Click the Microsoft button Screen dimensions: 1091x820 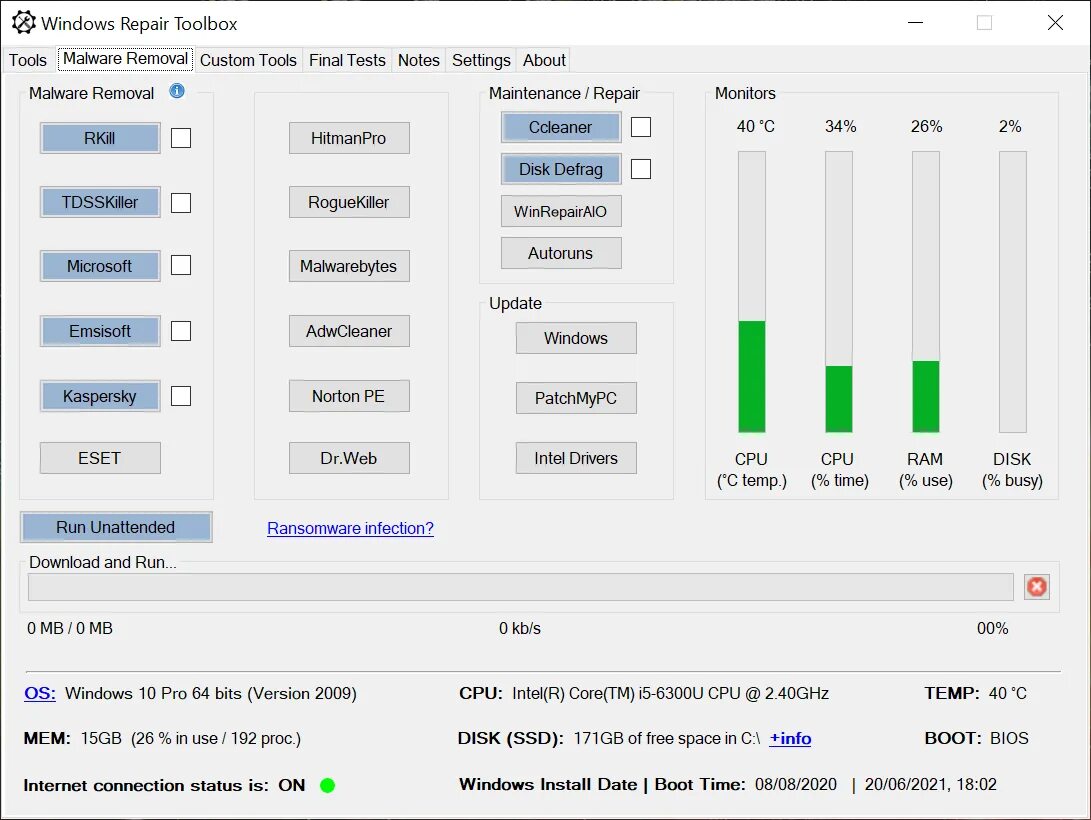click(99, 266)
